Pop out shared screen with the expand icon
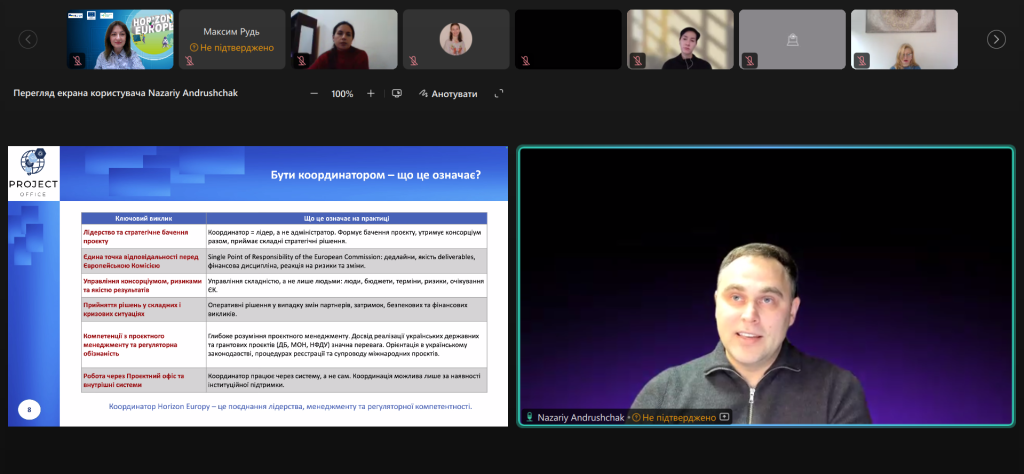 click(499, 93)
